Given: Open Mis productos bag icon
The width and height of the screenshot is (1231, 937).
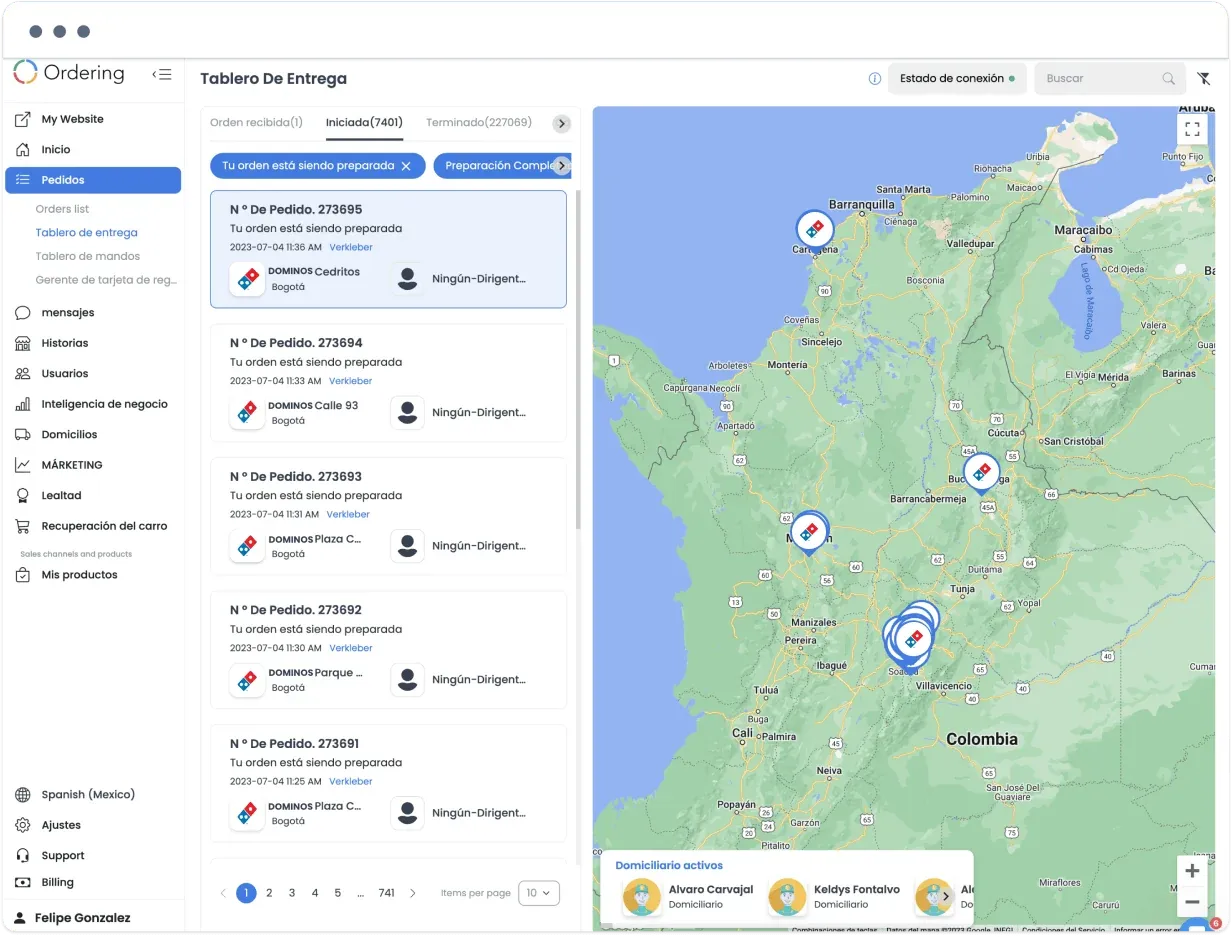Looking at the screenshot, I should pyautogui.click(x=23, y=575).
